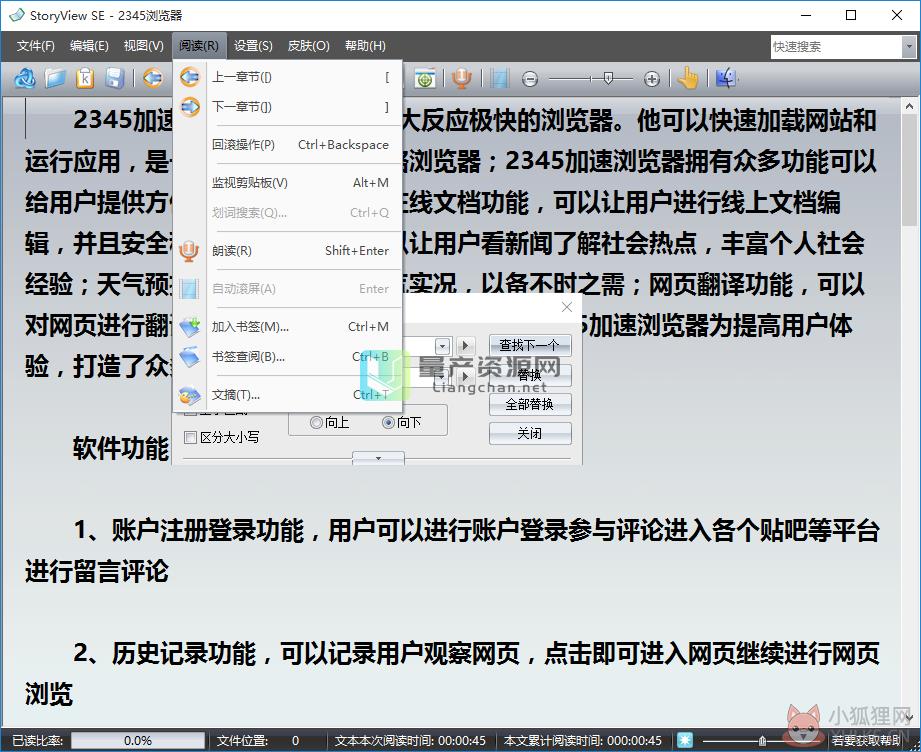Open the find text dropdown arrow

pos(443,345)
